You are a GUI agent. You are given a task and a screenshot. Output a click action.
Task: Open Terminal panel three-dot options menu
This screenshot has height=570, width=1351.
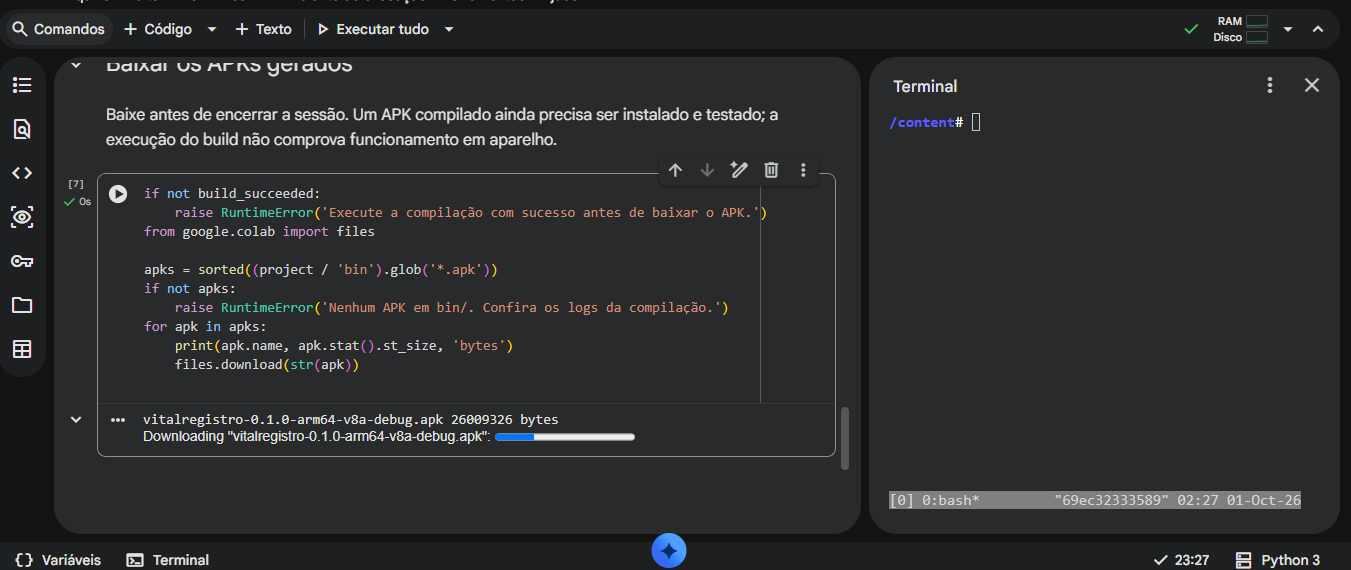pos(1270,86)
